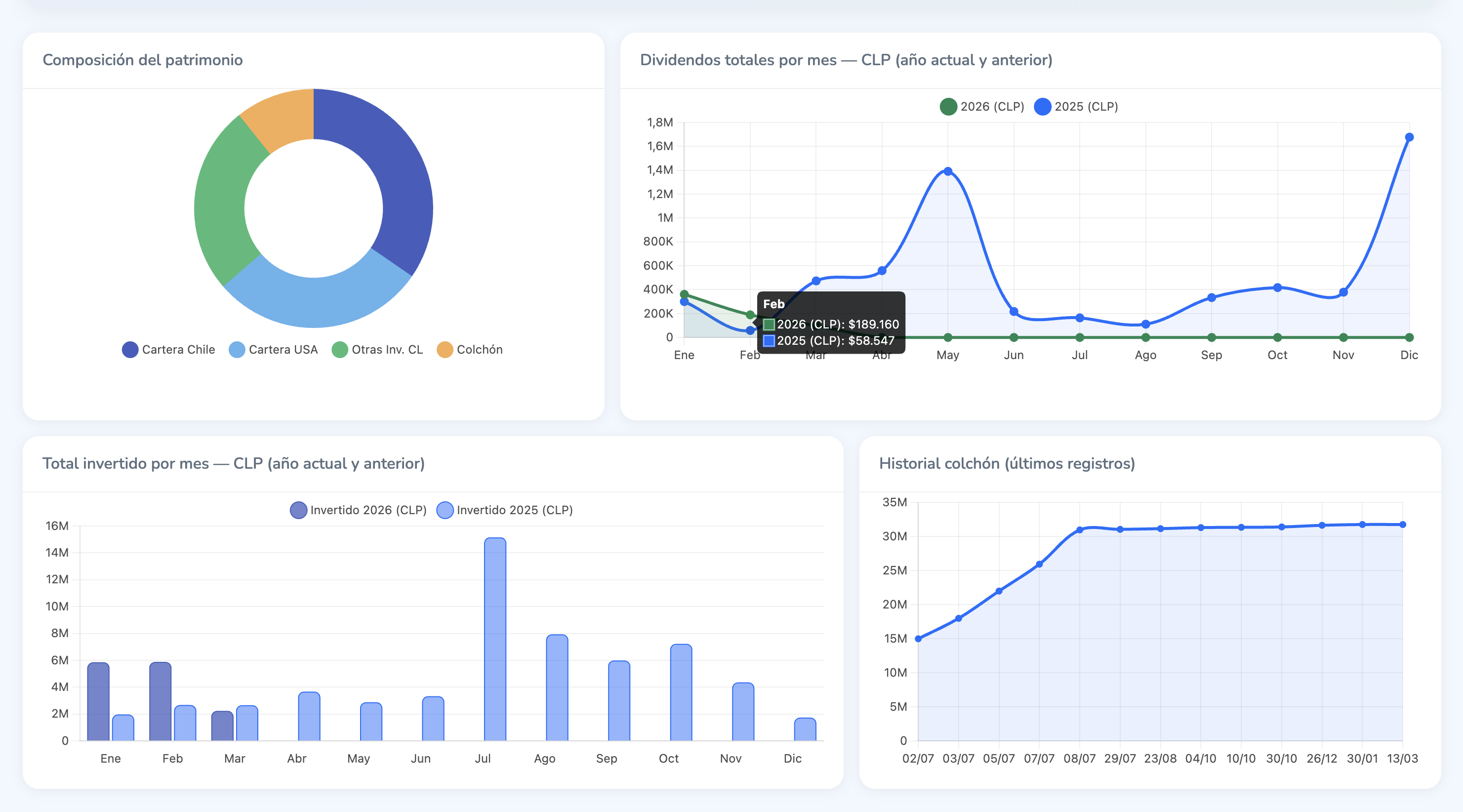Click the Colchón legend marker

point(445,349)
